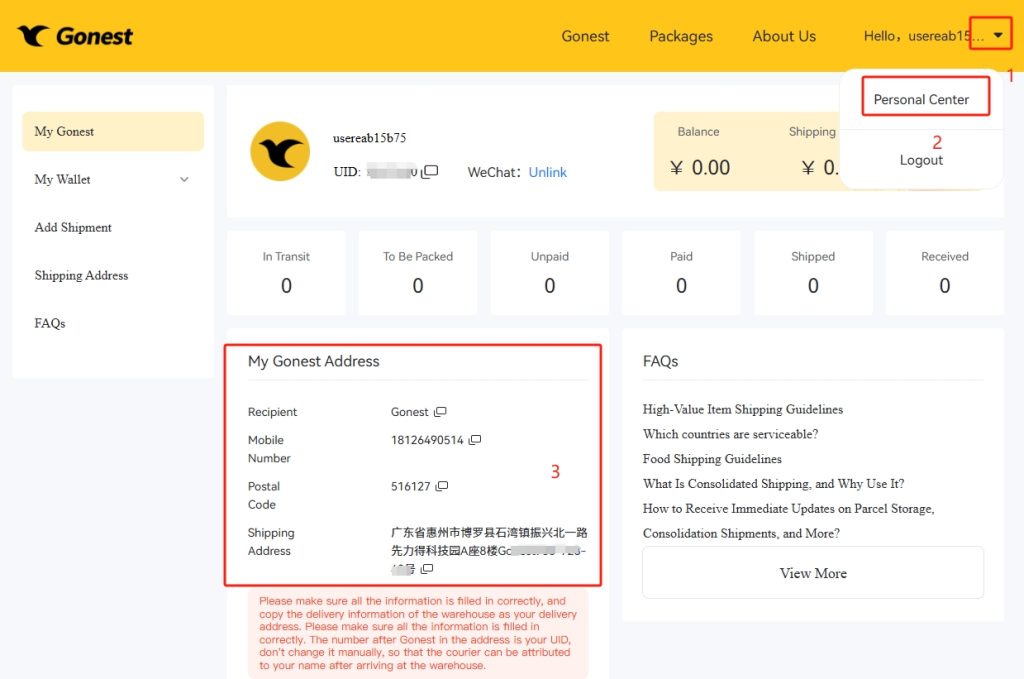The image size is (1024, 679).
Task: Click the yellow profile avatar
Action: [x=280, y=151]
